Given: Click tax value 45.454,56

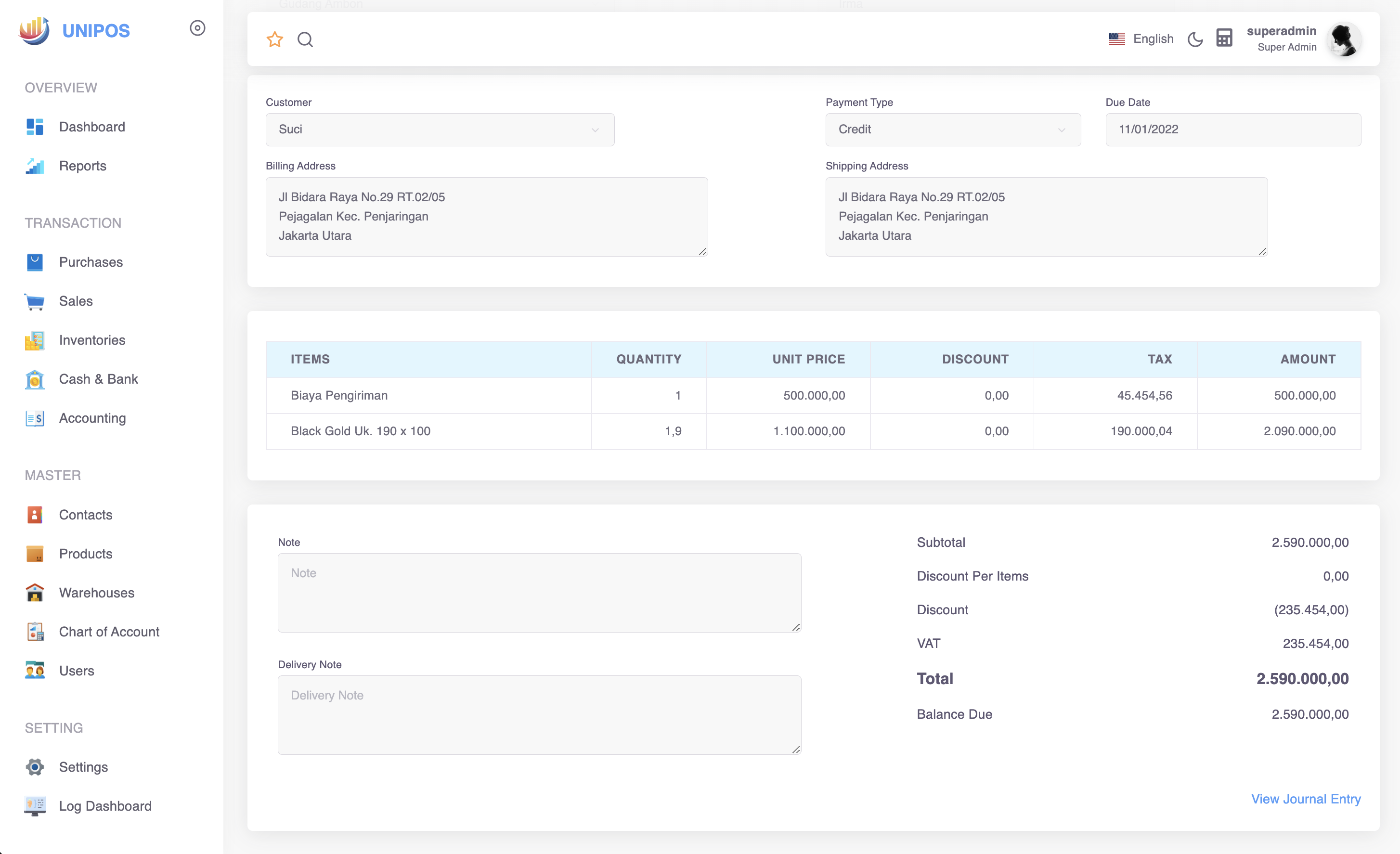Looking at the screenshot, I should click(x=1144, y=395).
